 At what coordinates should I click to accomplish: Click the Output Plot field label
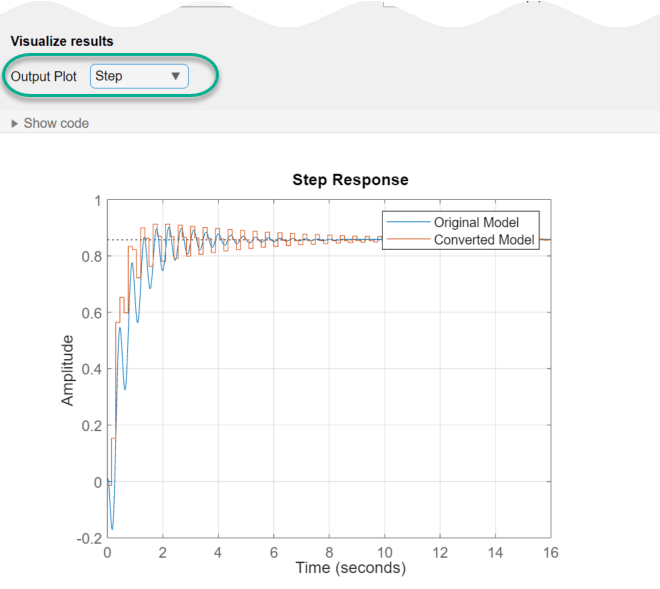pos(46,76)
